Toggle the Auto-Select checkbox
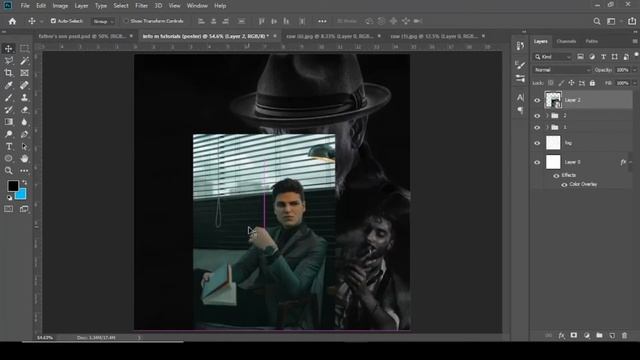640x360 pixels. coord(53,21)
